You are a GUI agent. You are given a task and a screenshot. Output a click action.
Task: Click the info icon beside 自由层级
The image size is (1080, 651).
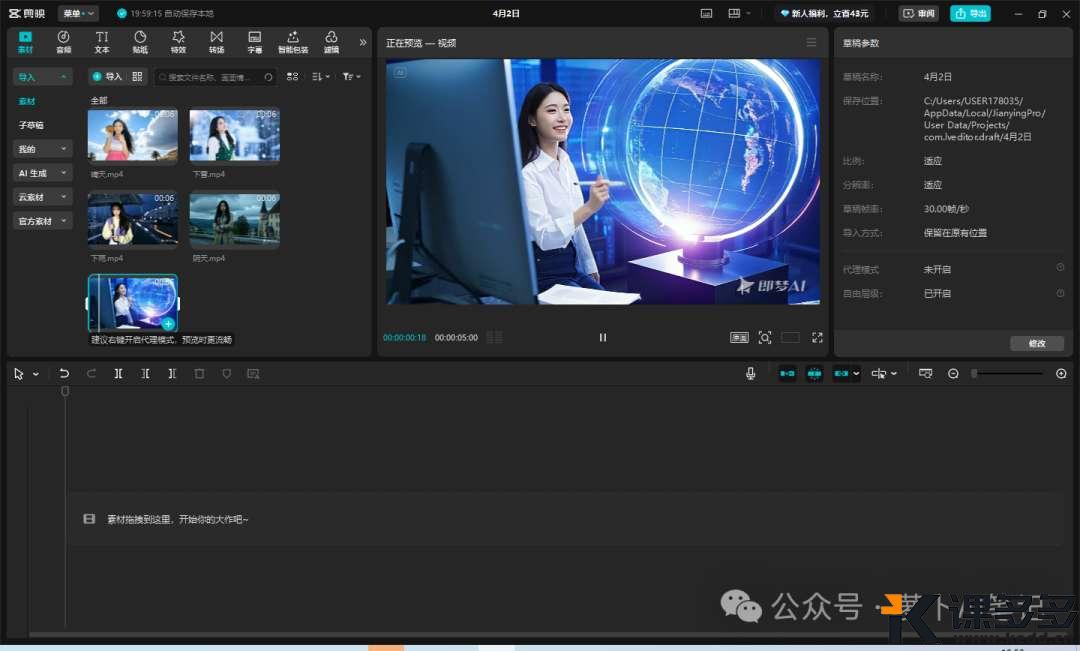coord(1060,293)
